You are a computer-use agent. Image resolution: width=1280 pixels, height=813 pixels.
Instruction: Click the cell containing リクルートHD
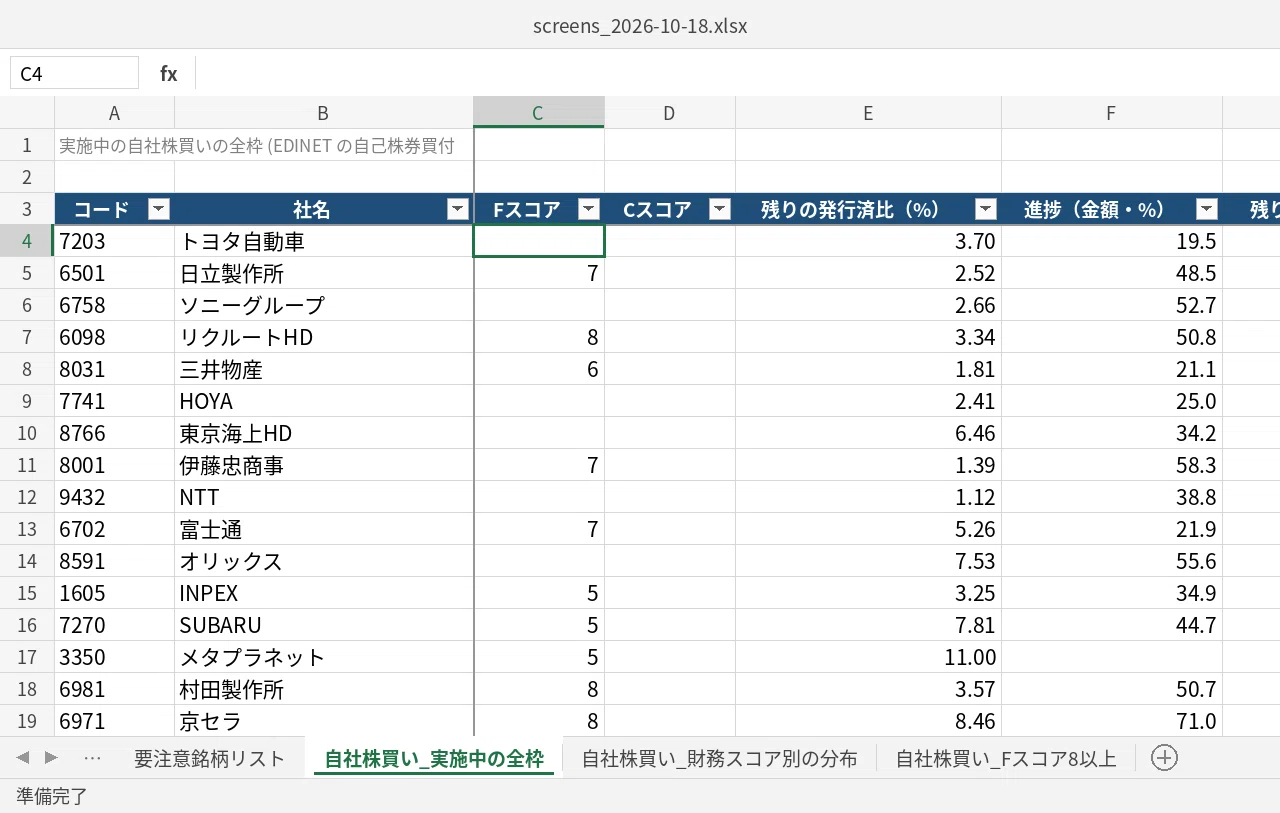click(324, 337)
